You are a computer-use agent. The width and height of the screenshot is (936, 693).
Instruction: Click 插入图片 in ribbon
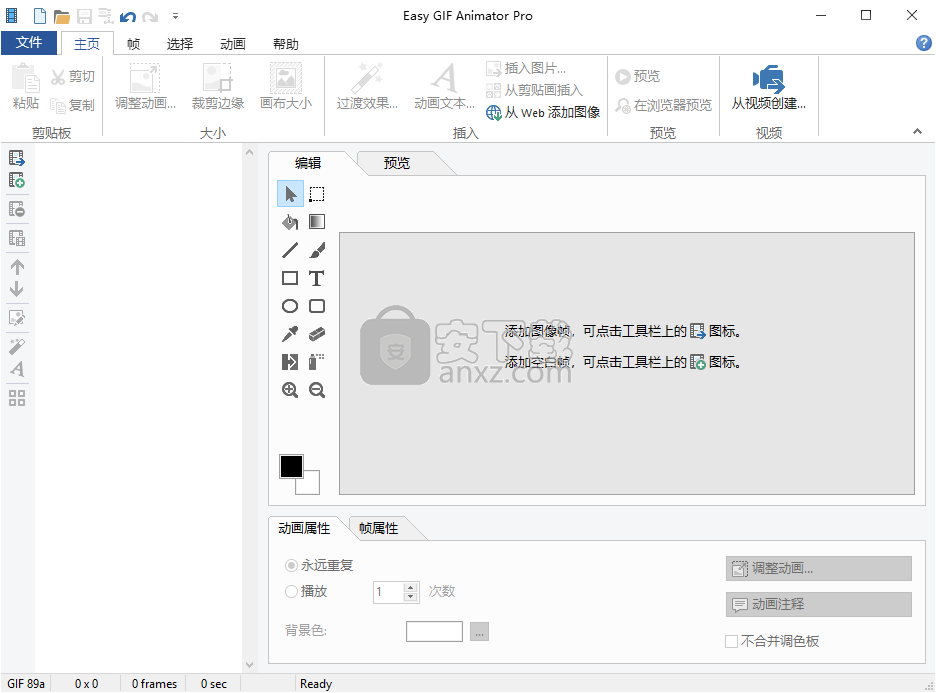[526, 69]
